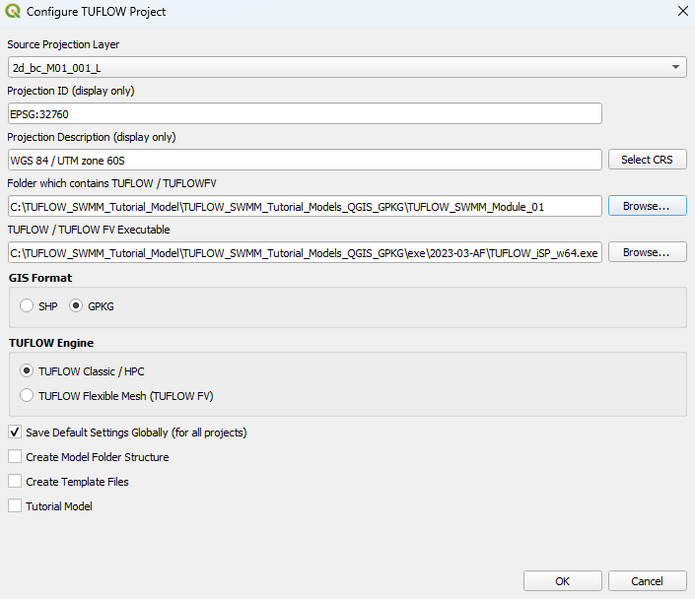The height and width of the screenshot is (599, 695).
Task: Tick the Create Template Files checkbox
Action: [x=15, y=481]
